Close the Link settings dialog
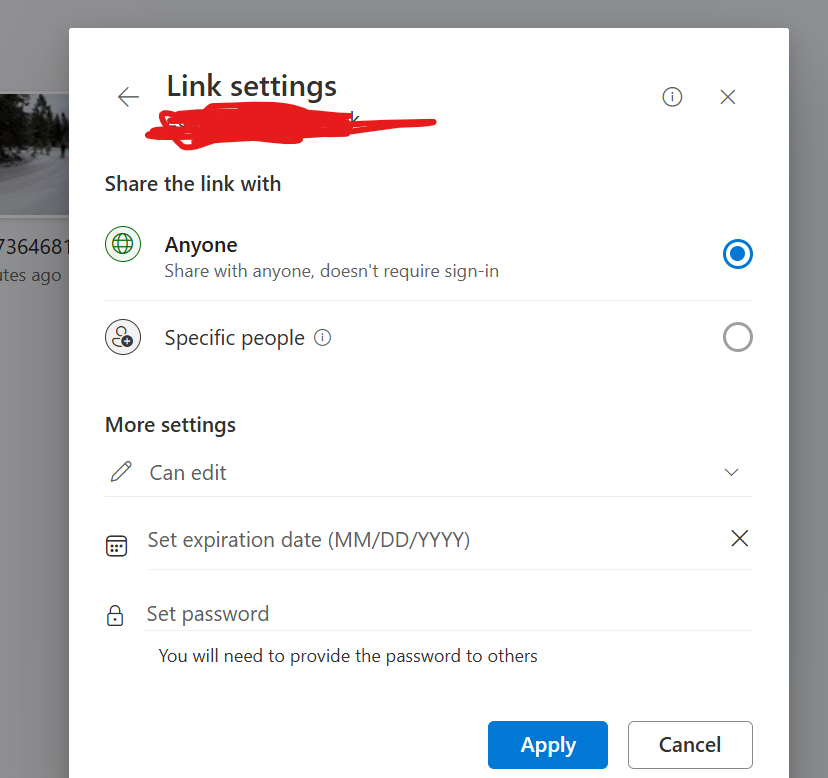 (728, 97)
